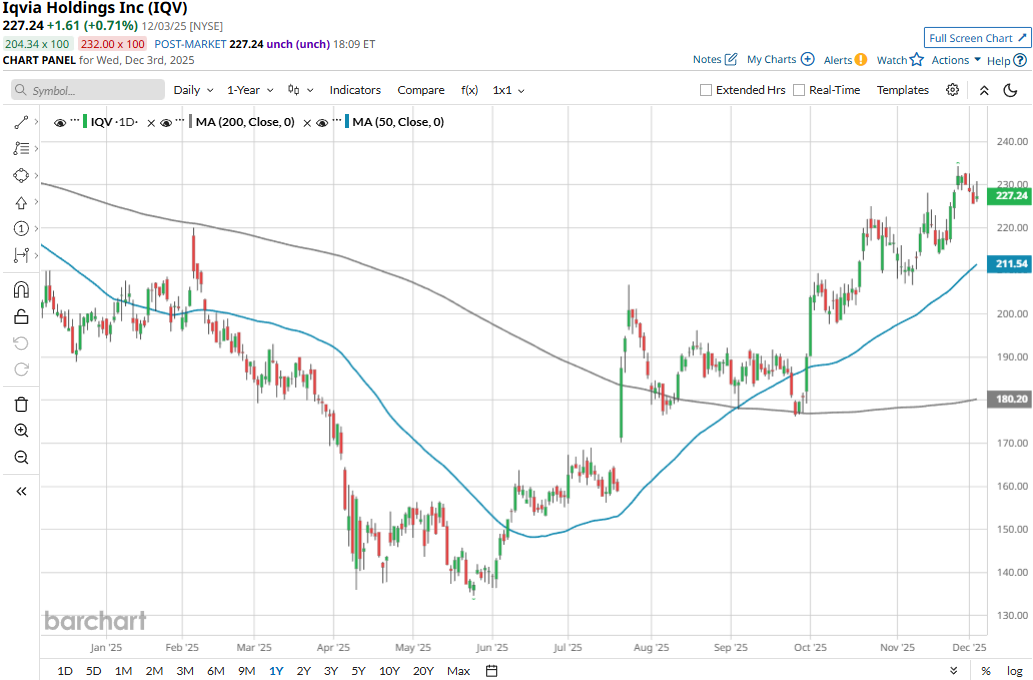Click the Symbol search field
Viewport: 1033px width, 680px height.
pos(88,90)
